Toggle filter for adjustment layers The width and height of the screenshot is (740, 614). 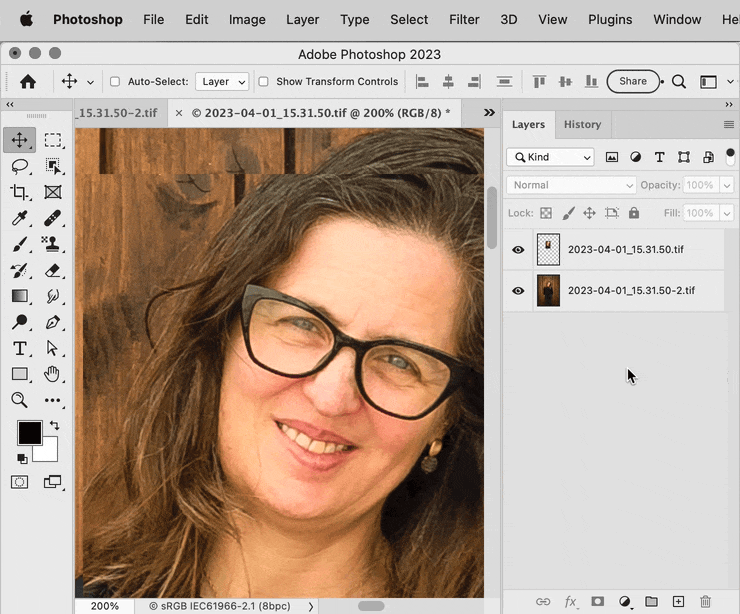coord(636,157)
